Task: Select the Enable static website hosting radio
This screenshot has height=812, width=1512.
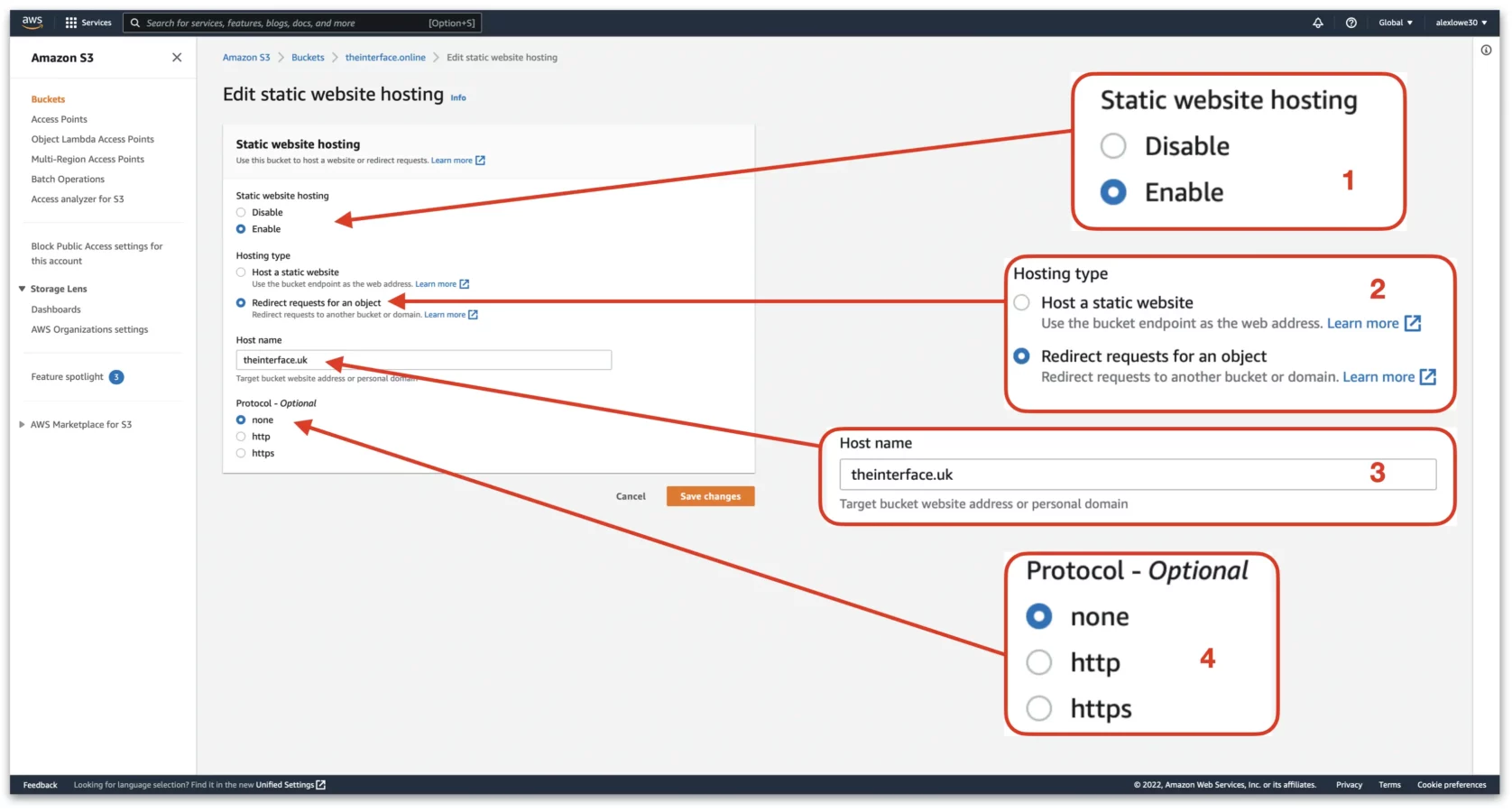Action: pos(241,229)
